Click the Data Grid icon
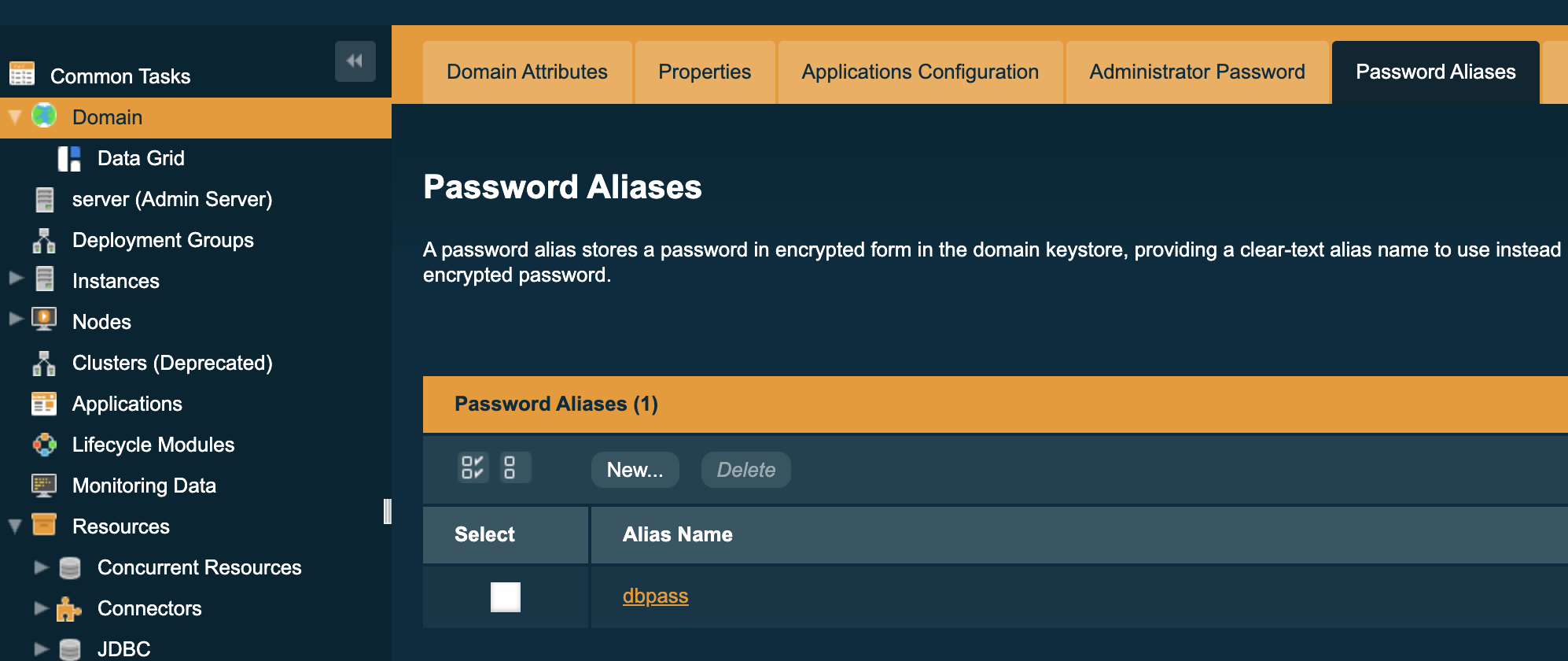The image size is (1568, 661). coord(69,158)
